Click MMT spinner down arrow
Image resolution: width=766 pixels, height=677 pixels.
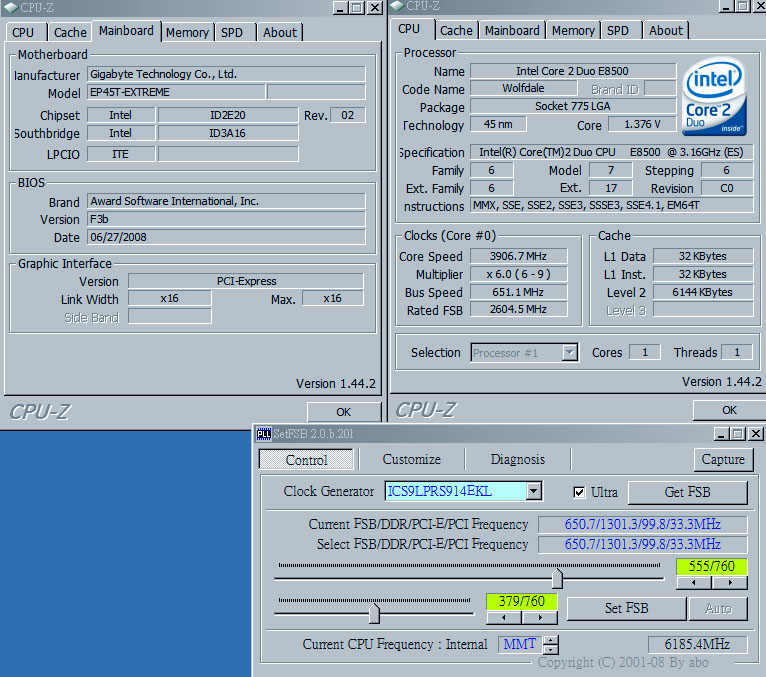(551, 650)
